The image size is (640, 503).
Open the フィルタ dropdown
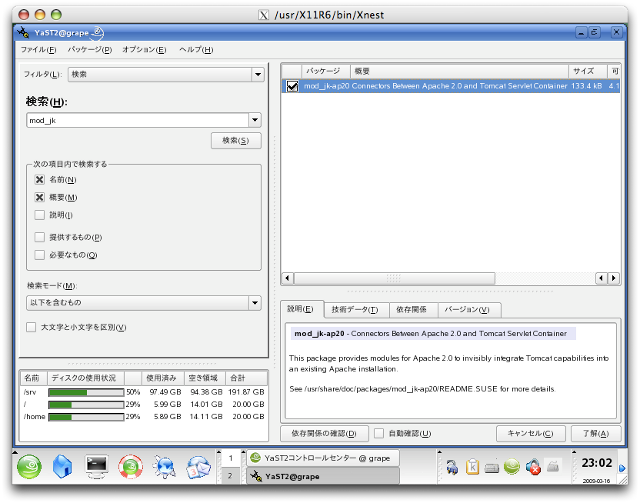(x=257, y=74)
